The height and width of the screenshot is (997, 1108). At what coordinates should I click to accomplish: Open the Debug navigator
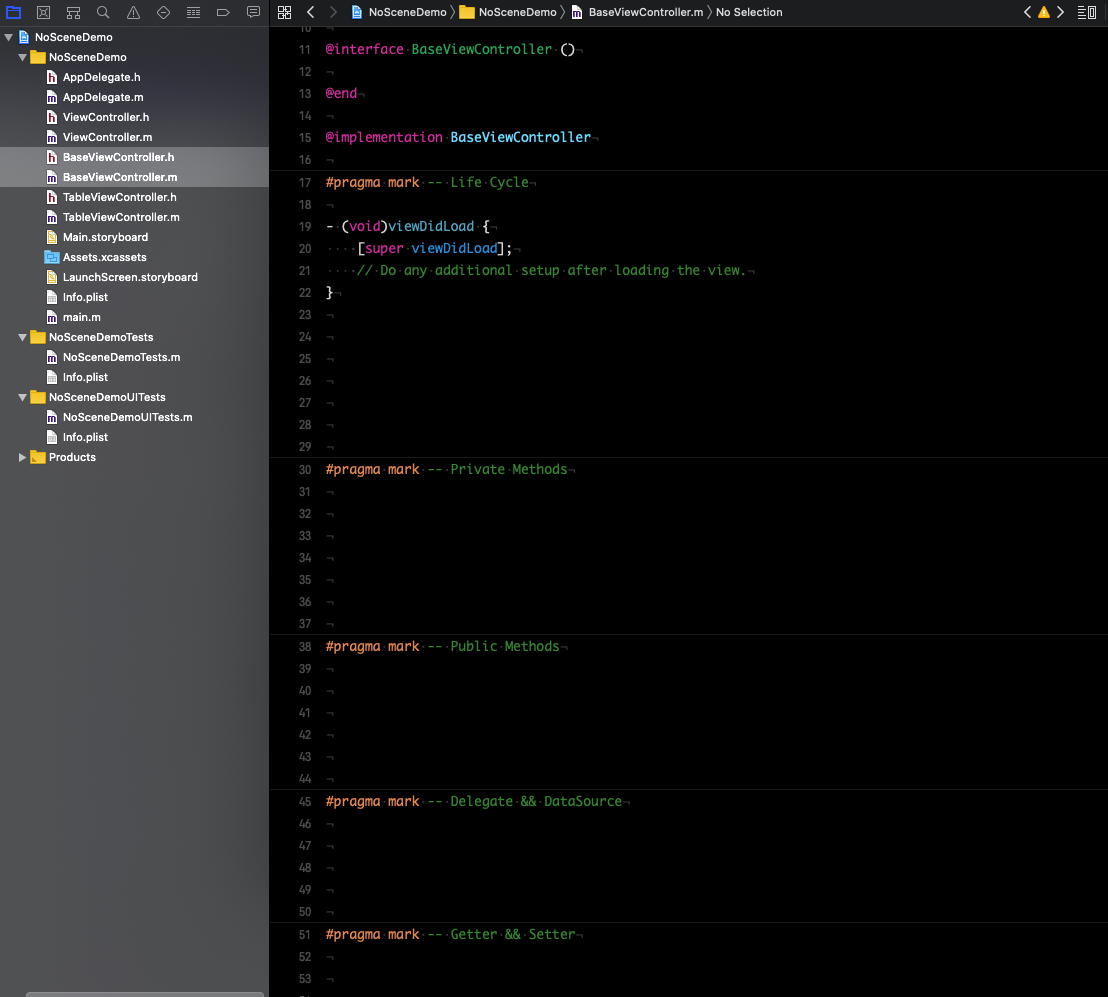(193, 12)
